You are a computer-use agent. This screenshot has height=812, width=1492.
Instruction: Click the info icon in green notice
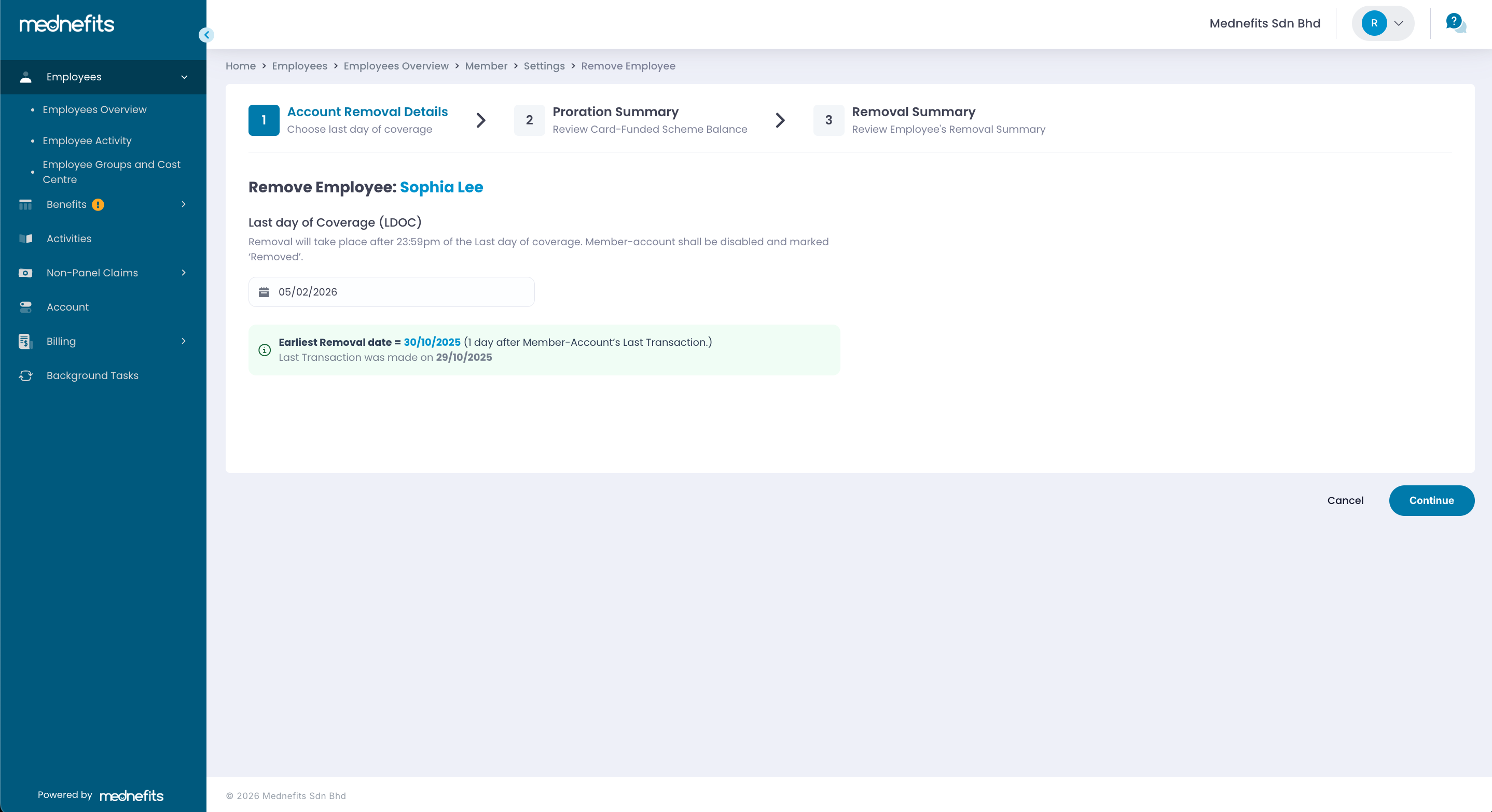[264, 349]
